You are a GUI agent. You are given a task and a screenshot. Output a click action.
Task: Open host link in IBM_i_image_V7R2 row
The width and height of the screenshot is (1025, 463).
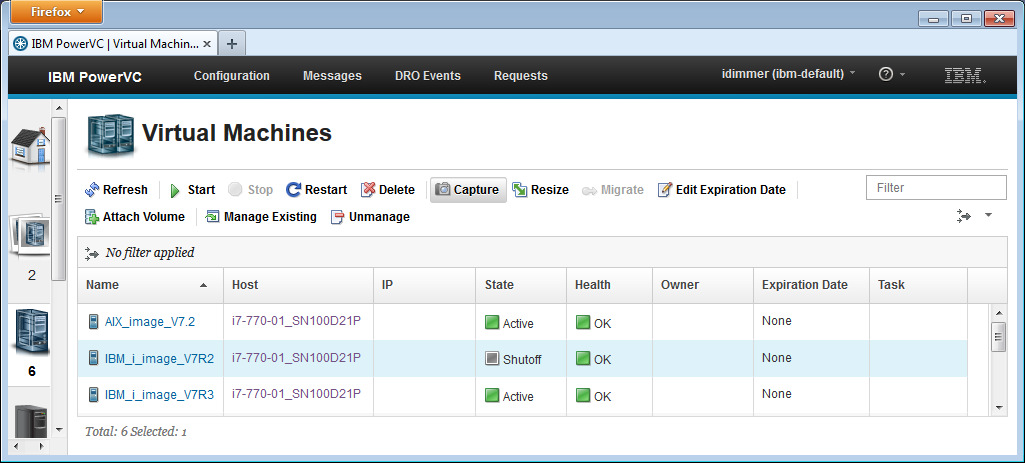pyautogui.click(x=296, y=357)
